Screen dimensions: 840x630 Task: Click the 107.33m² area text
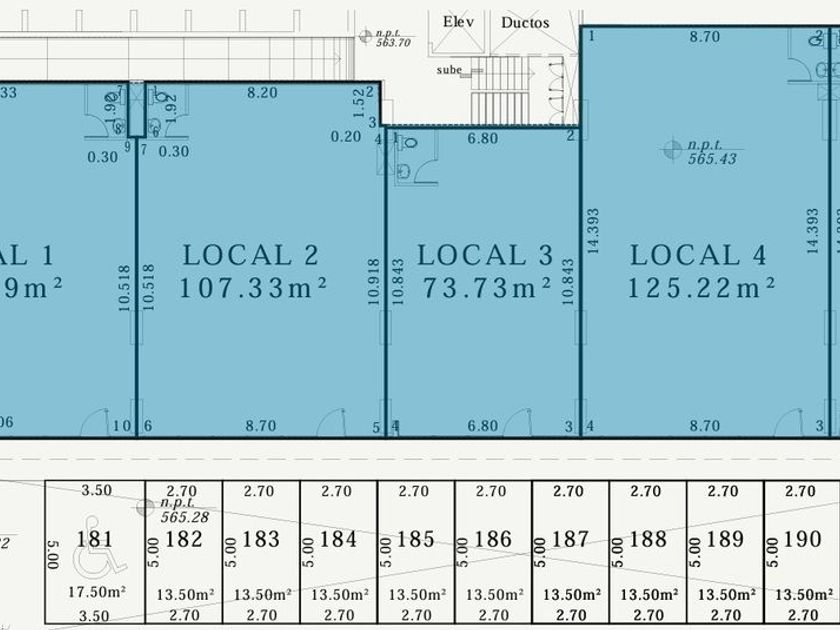(254, 289)
